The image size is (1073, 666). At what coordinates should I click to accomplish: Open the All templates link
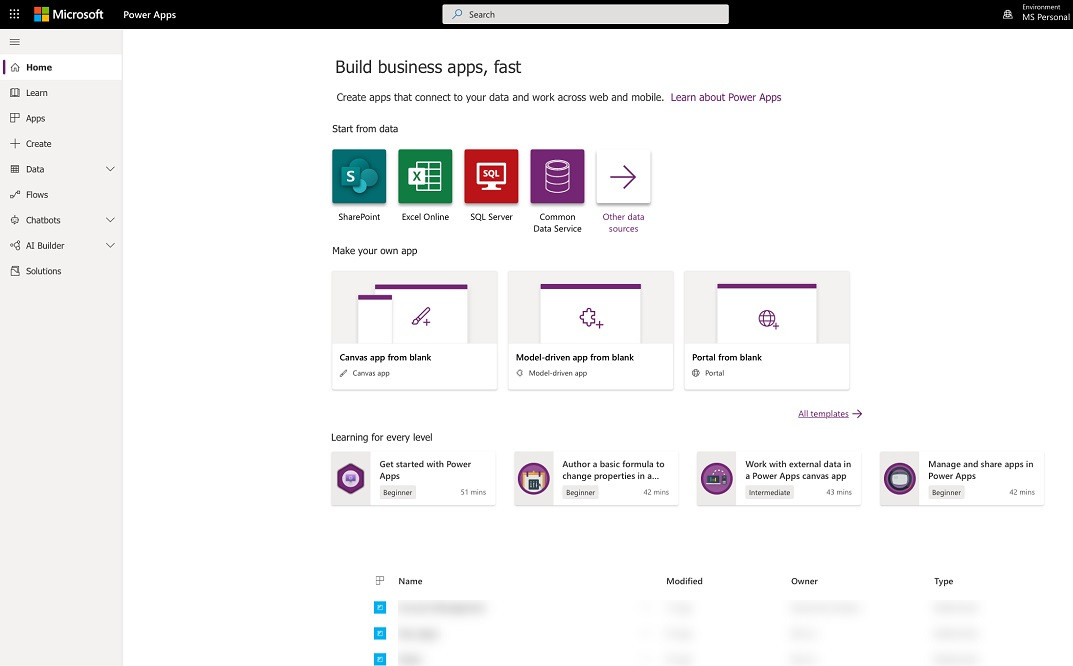829,413
